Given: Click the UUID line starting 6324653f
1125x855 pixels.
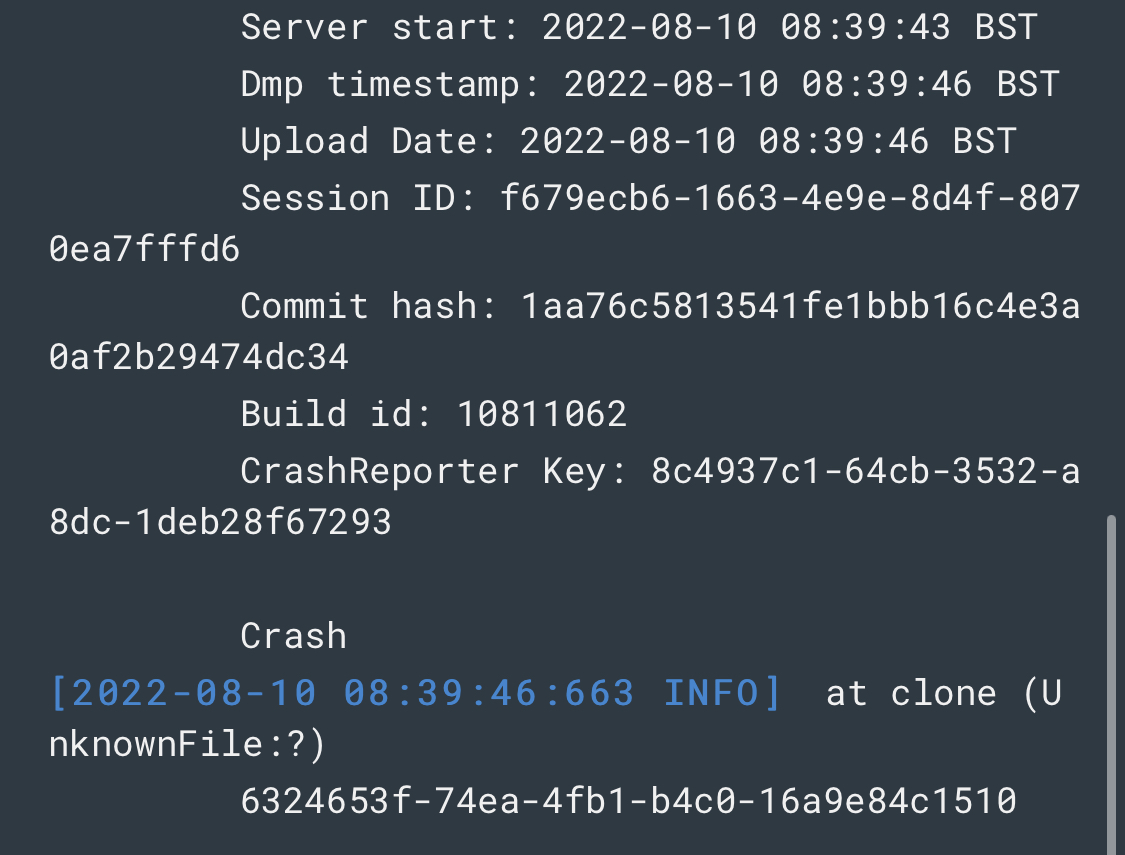Looking at the screenshot, I should coord(628,801).
